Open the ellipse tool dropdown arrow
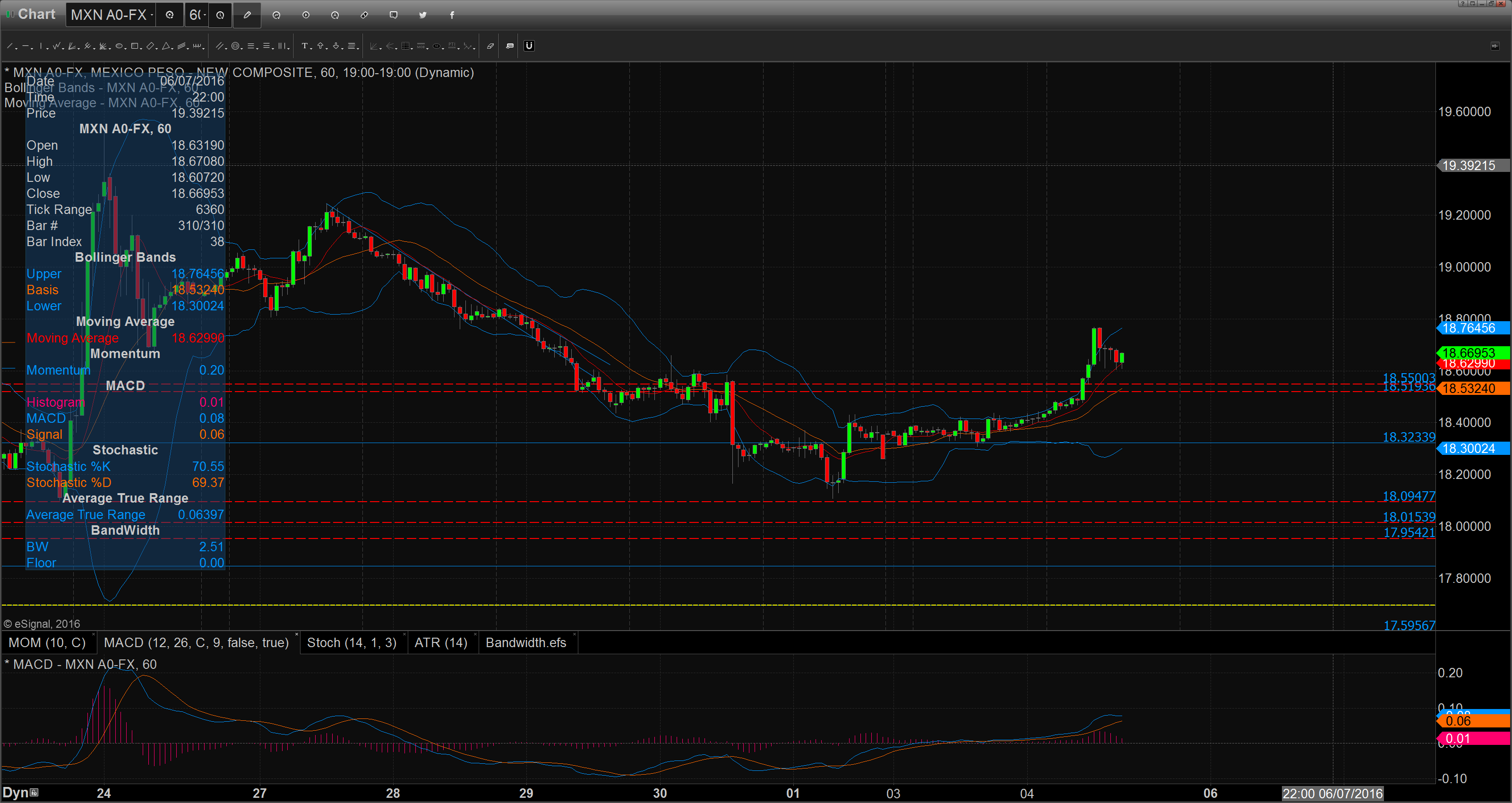1512x803 pixels. (x=126, y=48)
